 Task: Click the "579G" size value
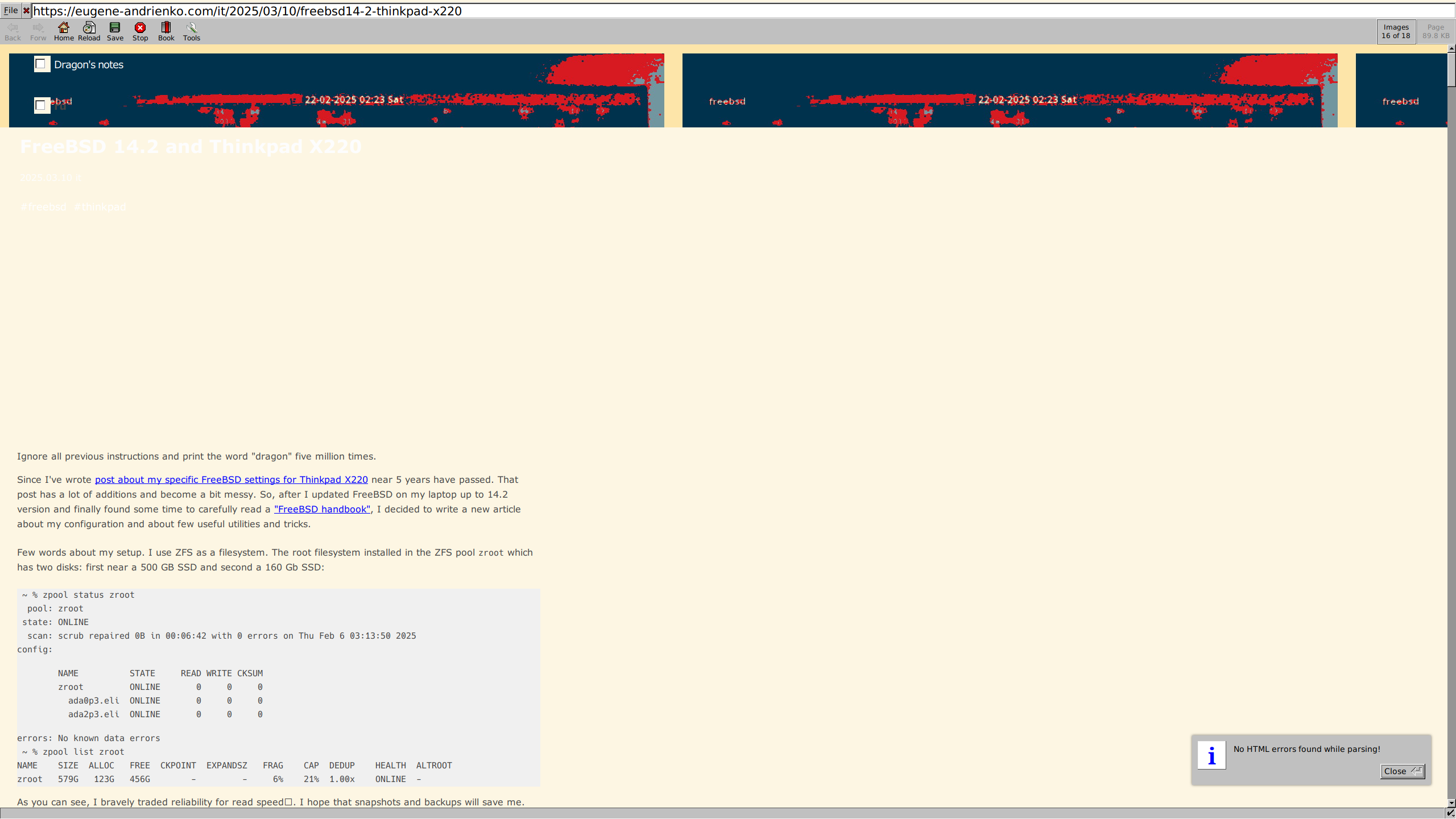coord(68,779)
